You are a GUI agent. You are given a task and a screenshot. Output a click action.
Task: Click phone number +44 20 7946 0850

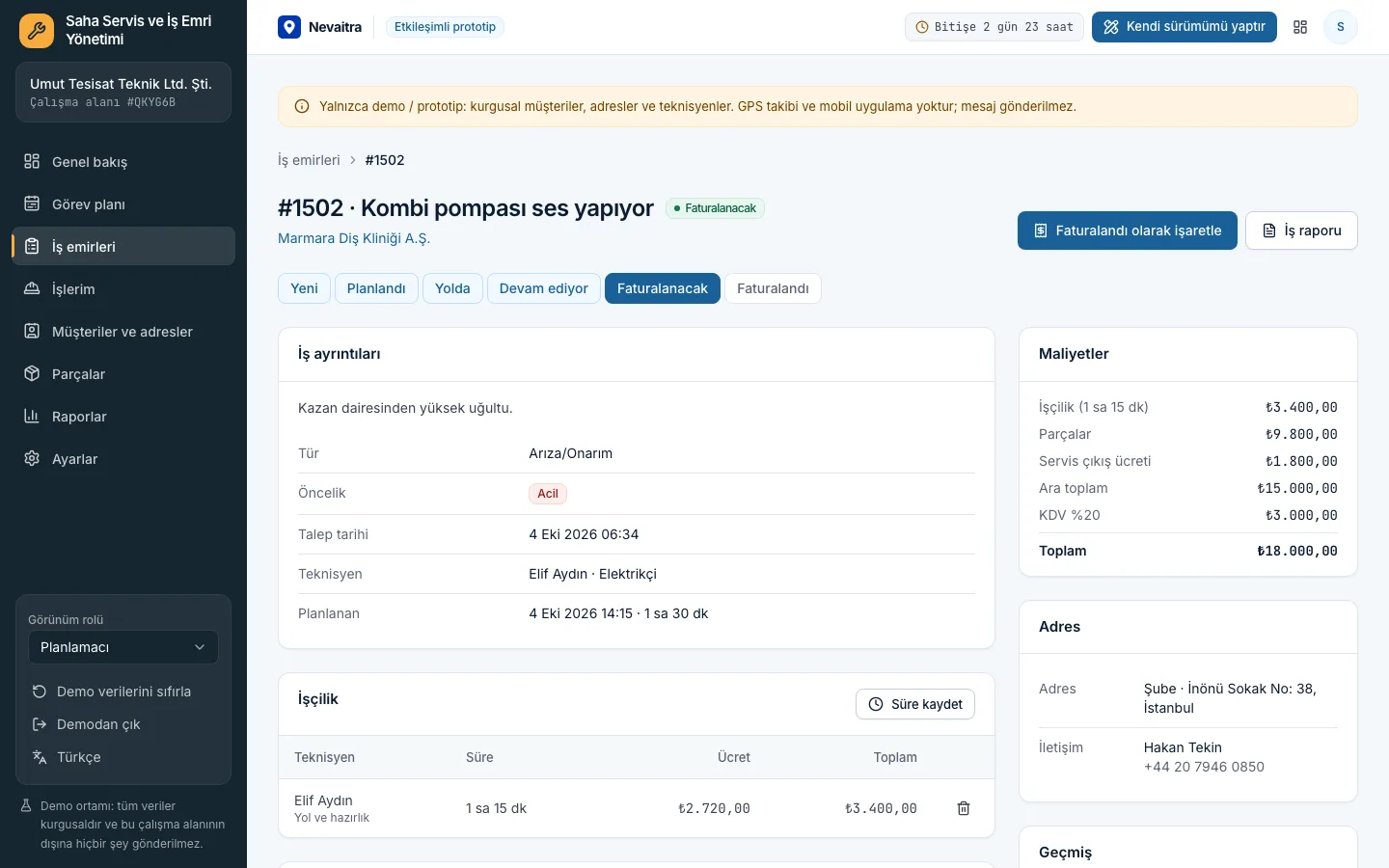tap(1204, 767)
